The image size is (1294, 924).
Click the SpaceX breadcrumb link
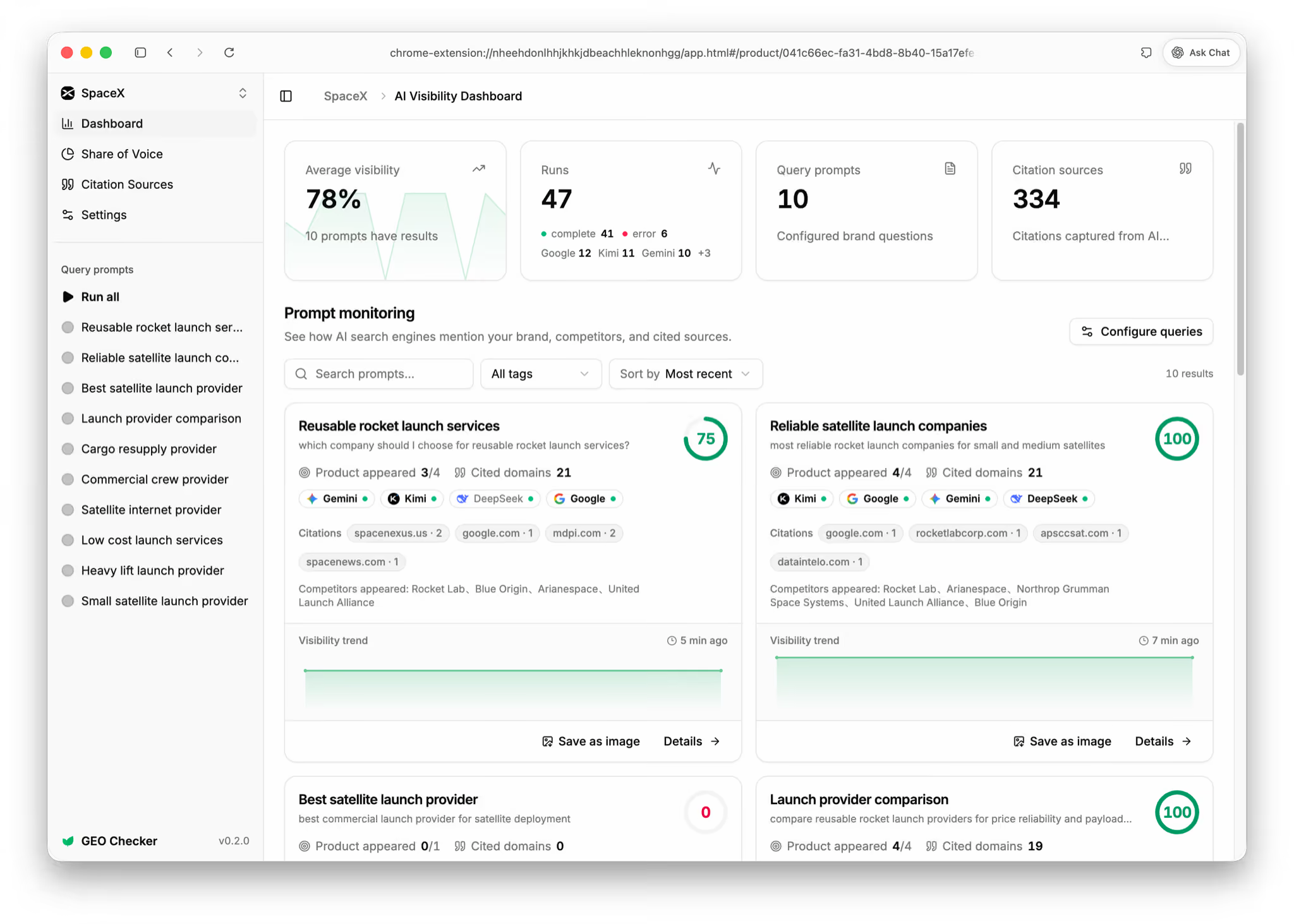coord(345,96)
